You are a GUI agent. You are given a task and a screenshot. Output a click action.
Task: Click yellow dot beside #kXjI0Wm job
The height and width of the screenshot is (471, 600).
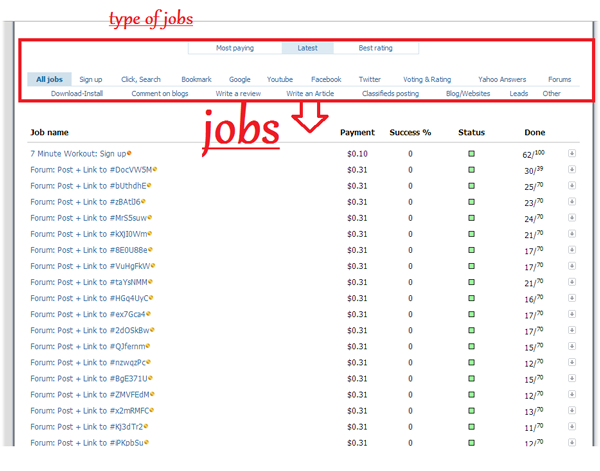click(150, 233)
